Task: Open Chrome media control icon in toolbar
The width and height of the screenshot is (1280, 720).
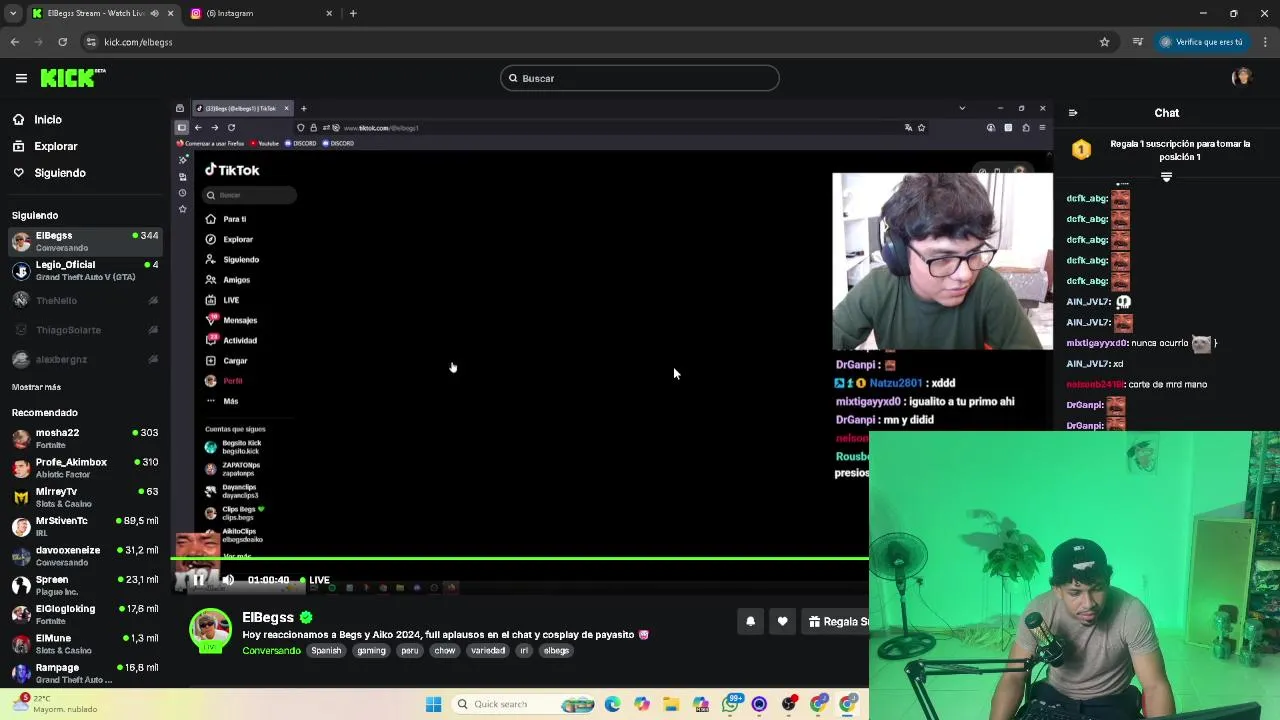Action: tap(1137, 42)
